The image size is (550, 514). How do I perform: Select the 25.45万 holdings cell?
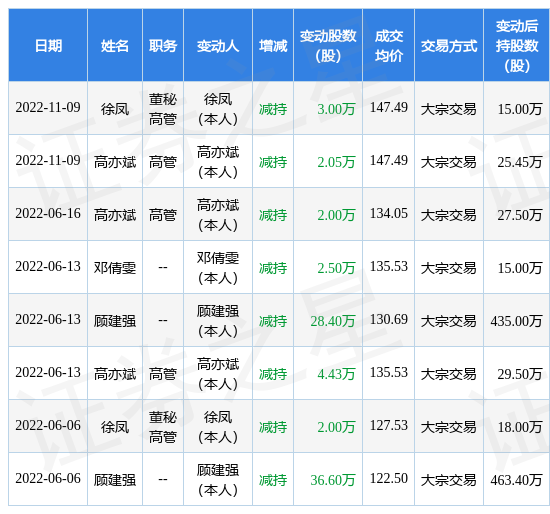tap(520, 162)
